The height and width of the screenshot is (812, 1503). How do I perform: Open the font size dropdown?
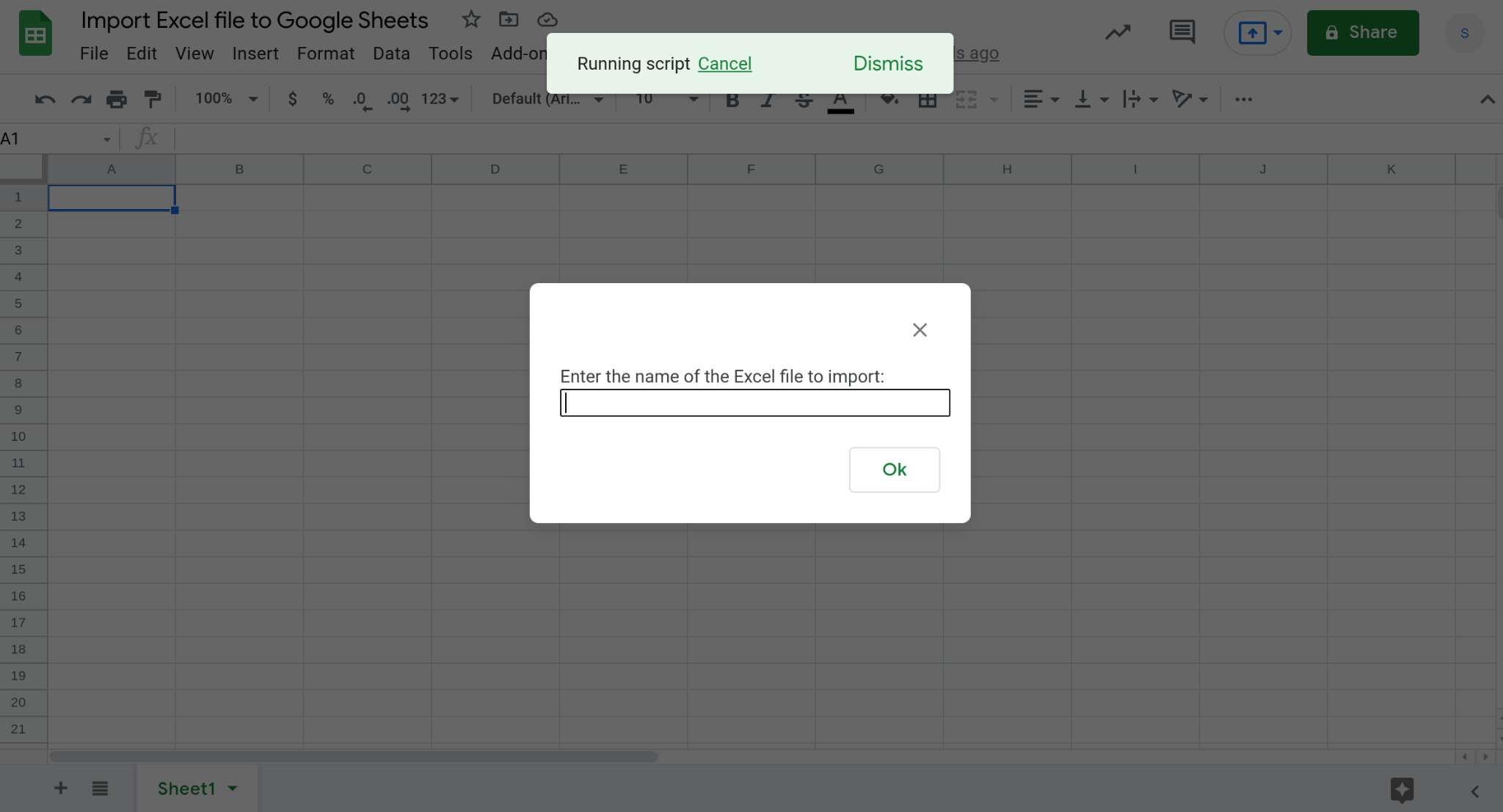click(666, 99)
